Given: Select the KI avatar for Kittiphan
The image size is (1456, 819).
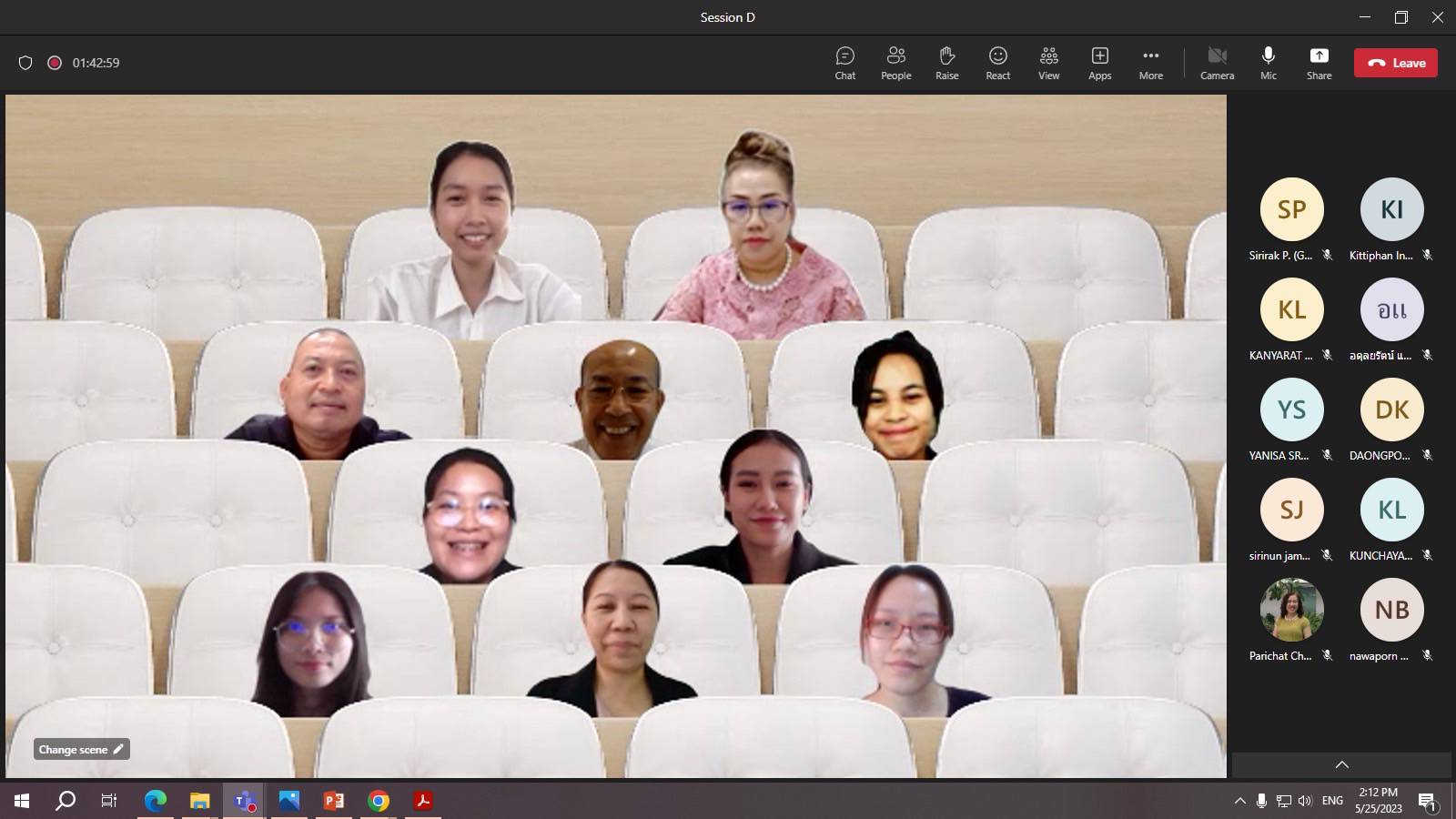Looking at the screenshot, I should [1391, 209].
